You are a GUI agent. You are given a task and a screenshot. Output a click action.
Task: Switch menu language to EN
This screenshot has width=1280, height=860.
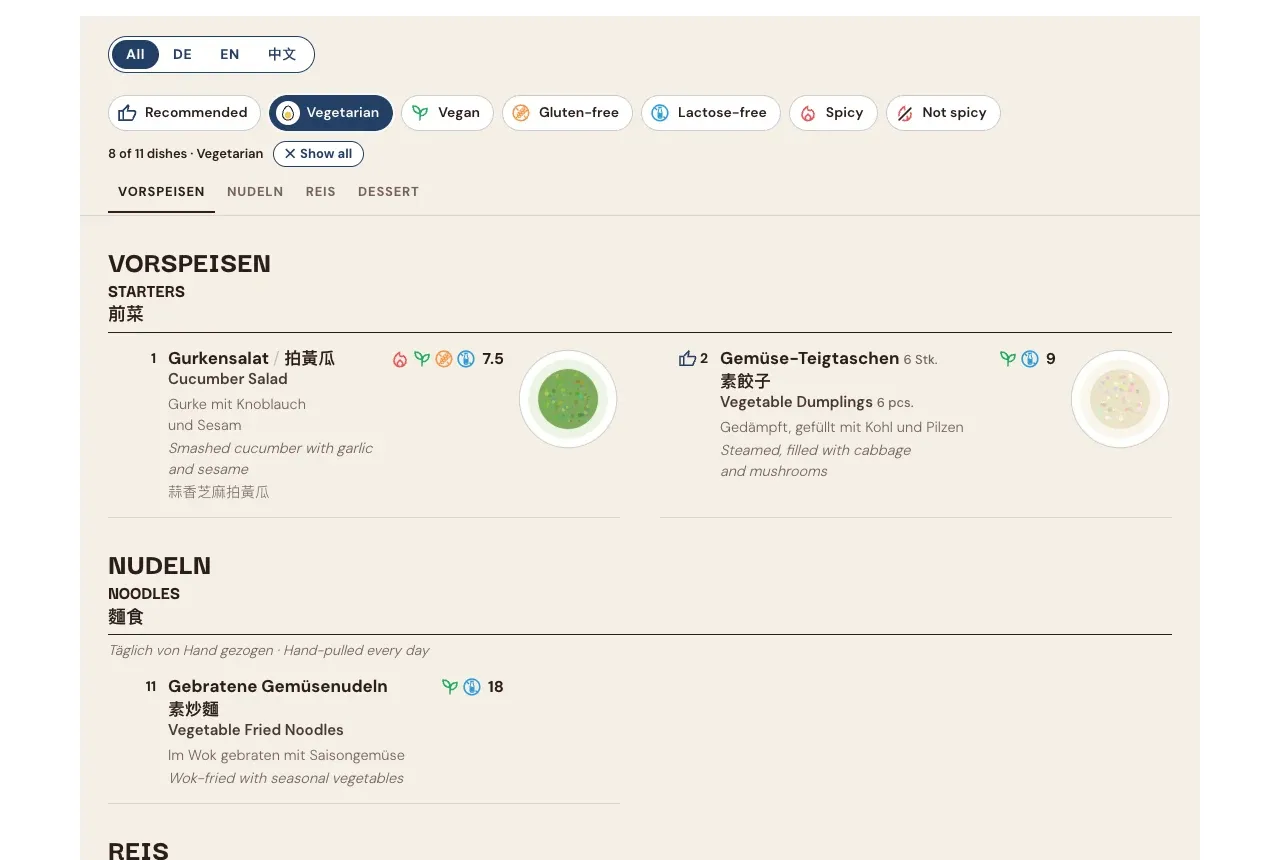230,55
